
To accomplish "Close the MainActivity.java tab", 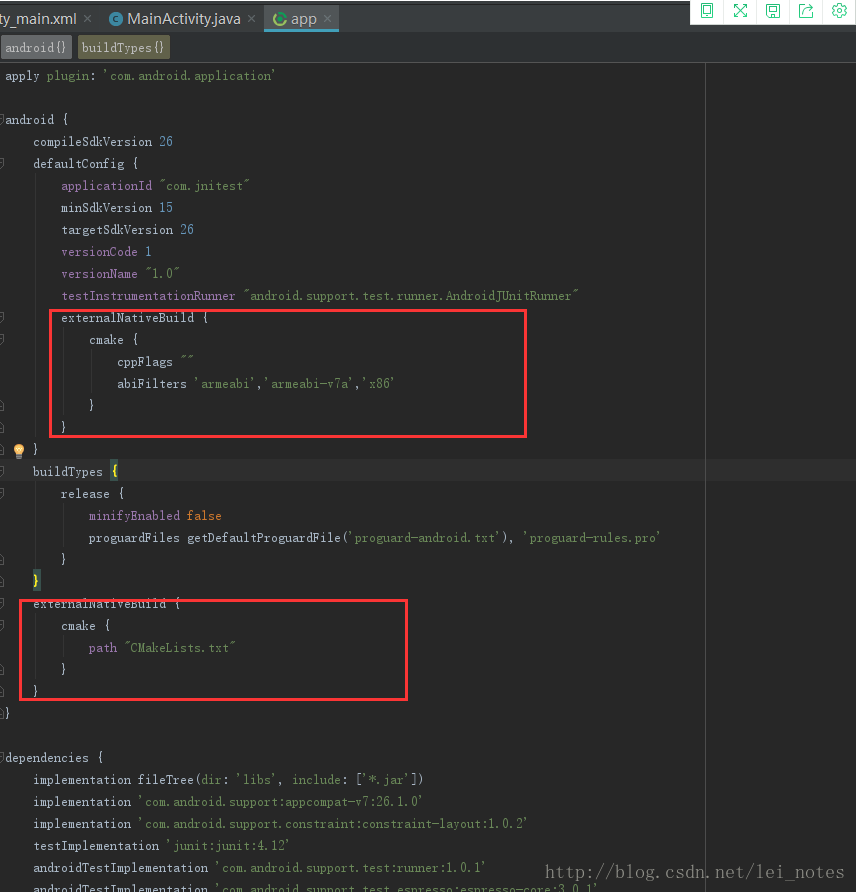I will (251, 19).
